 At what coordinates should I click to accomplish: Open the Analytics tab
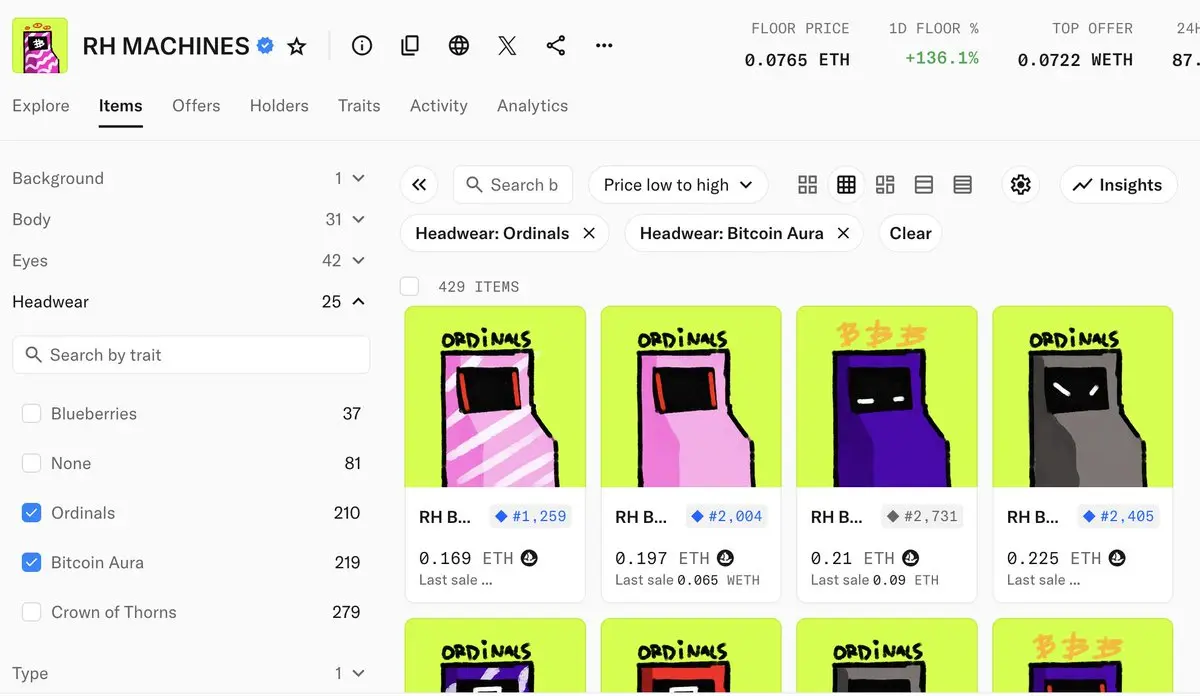tap(532, 105)
